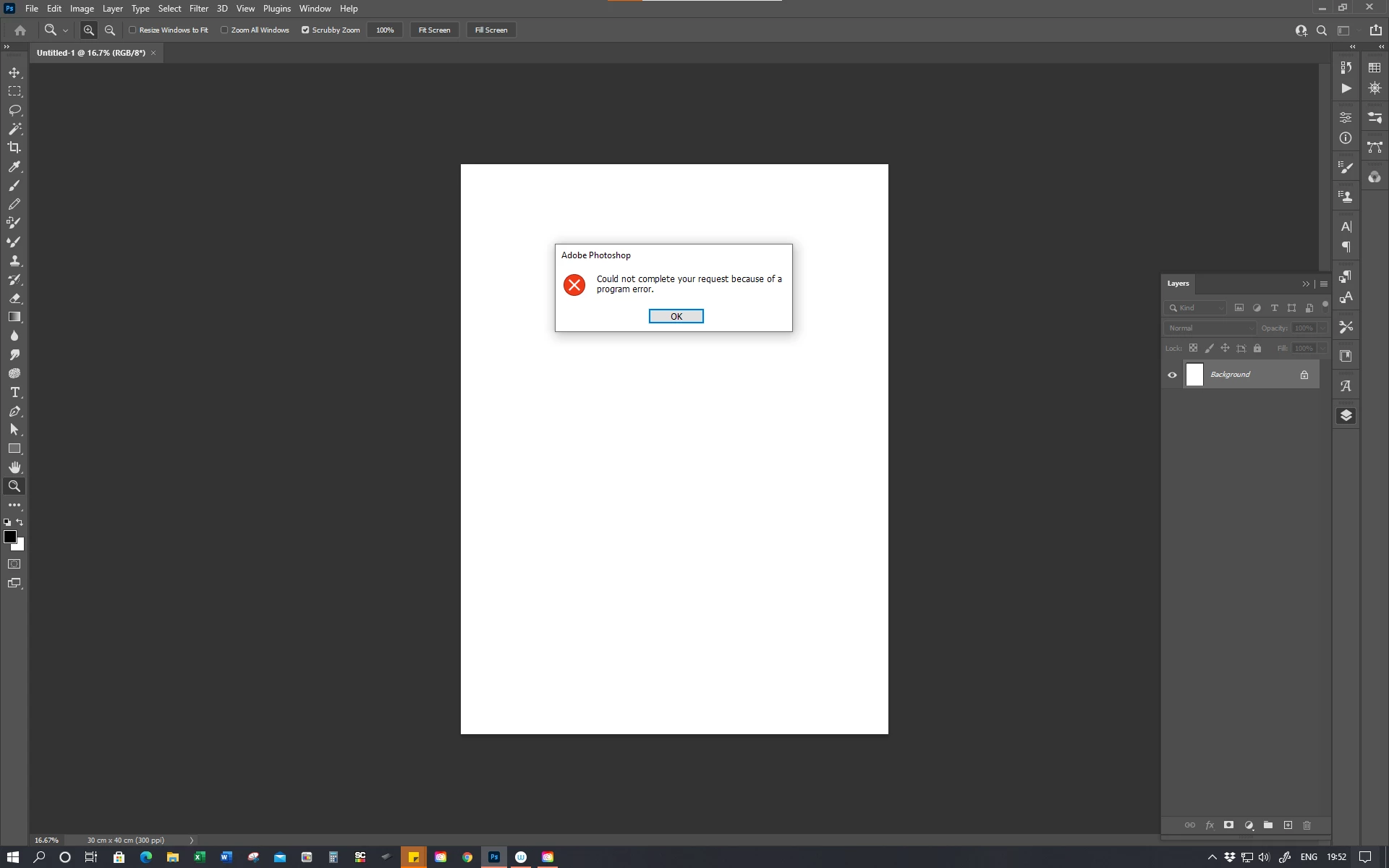This screenshot has width=1389, height=868.
Task: Disable the Scrubby Zoom checkbox
Action: click(305, 30)
